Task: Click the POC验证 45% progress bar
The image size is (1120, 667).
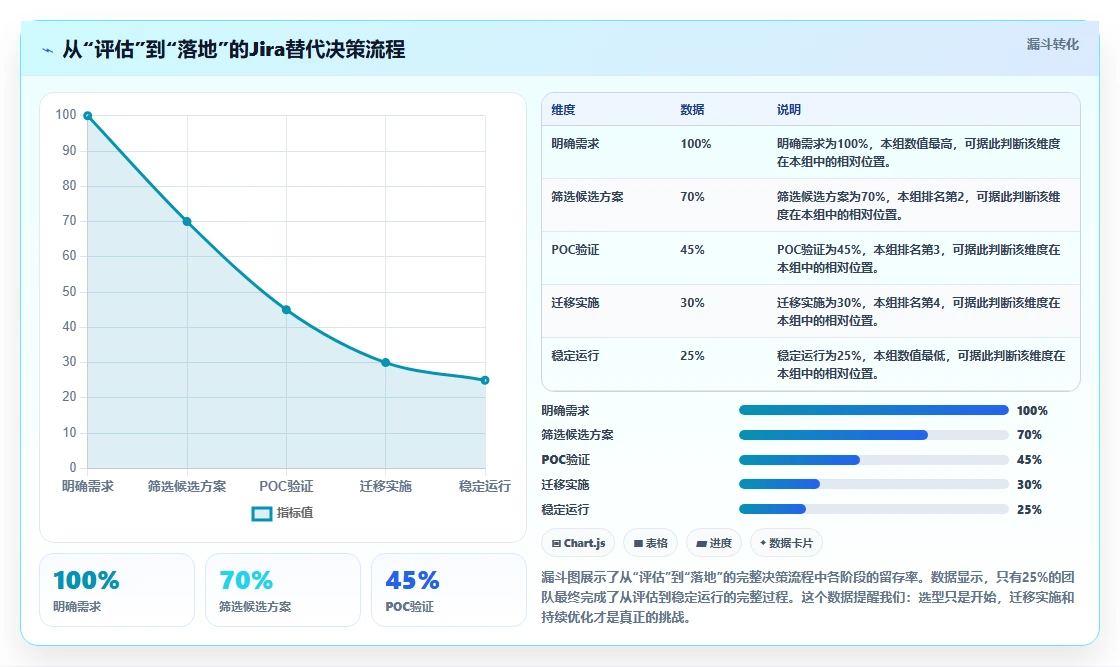Action: (874, 460)
